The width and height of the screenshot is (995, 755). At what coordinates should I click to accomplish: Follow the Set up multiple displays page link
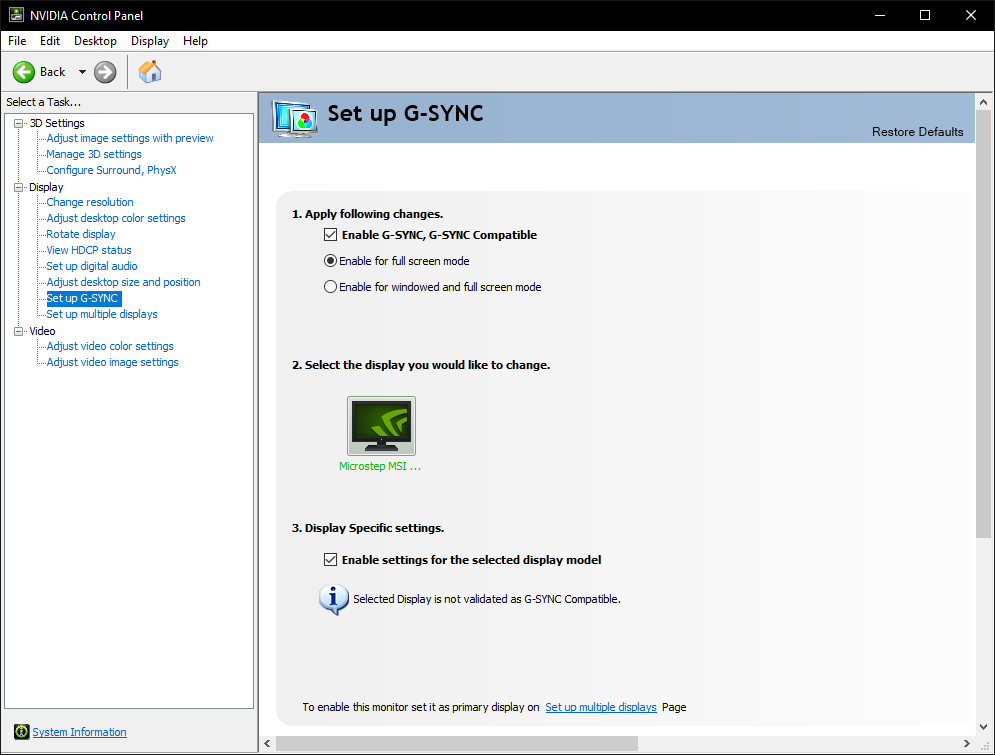(601, 707)
